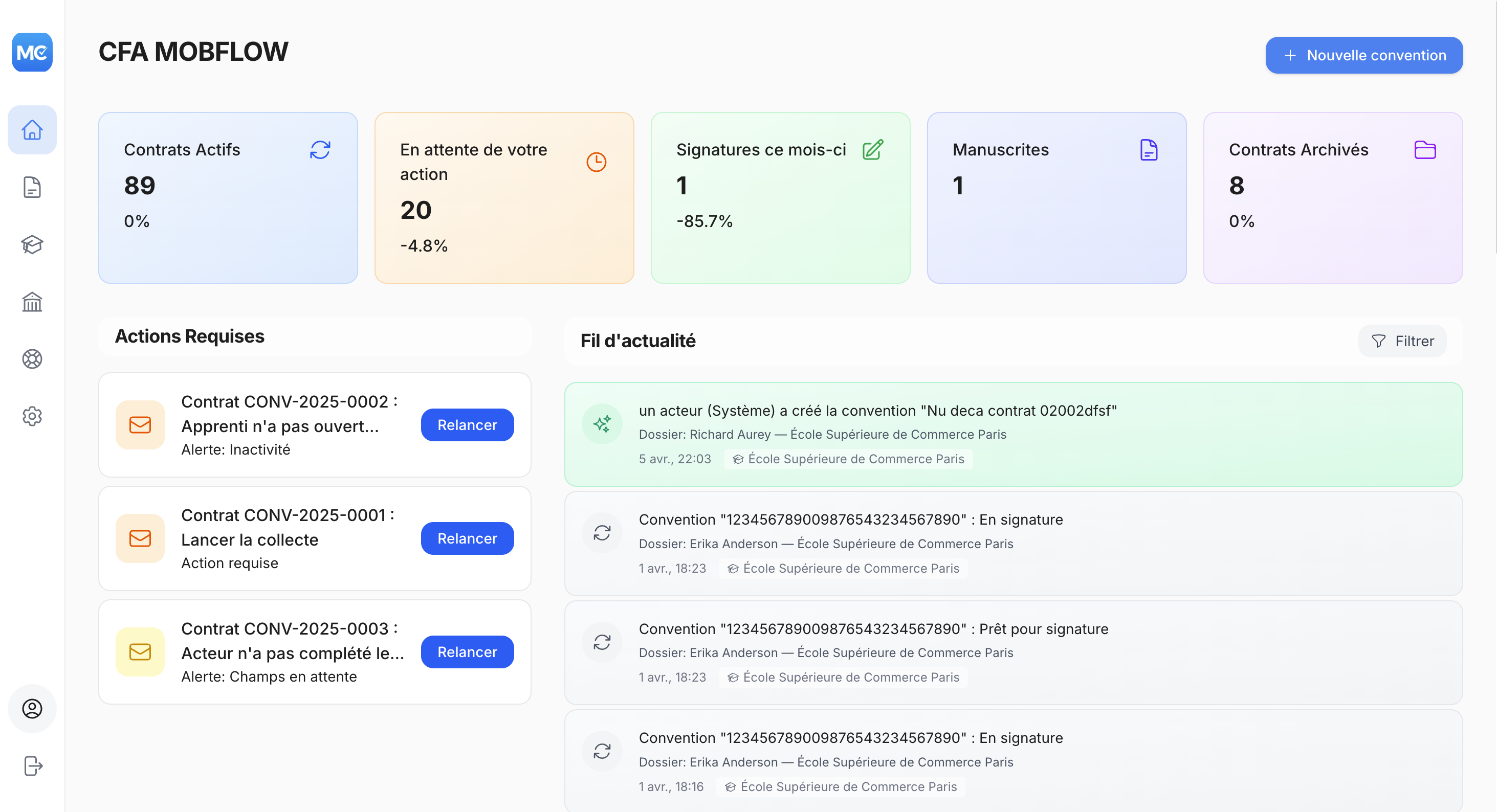1497x812 pixels.
Task: Click refresh icon on Contrats Actifs card
Action: [320, 150]
